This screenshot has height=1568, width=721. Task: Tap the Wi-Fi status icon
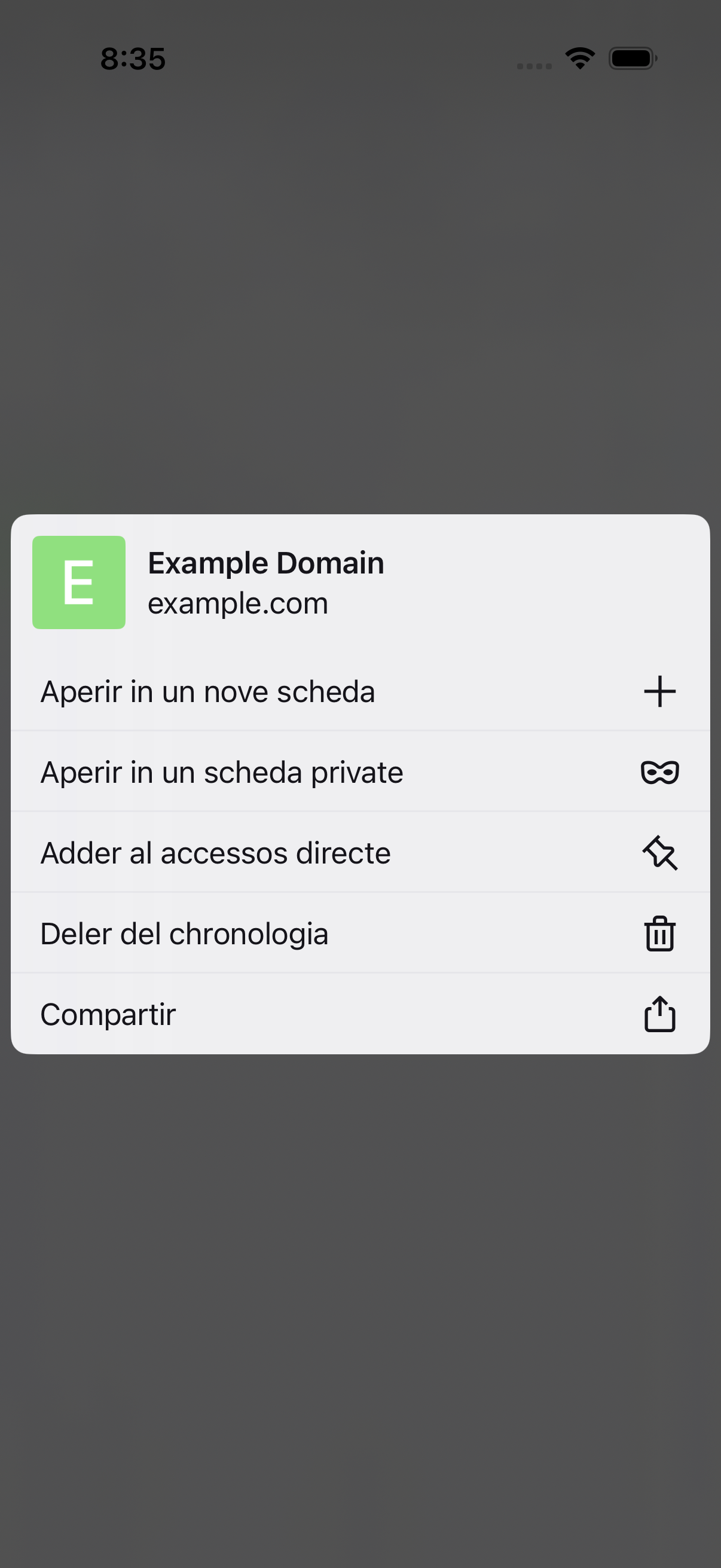(580, 59)
